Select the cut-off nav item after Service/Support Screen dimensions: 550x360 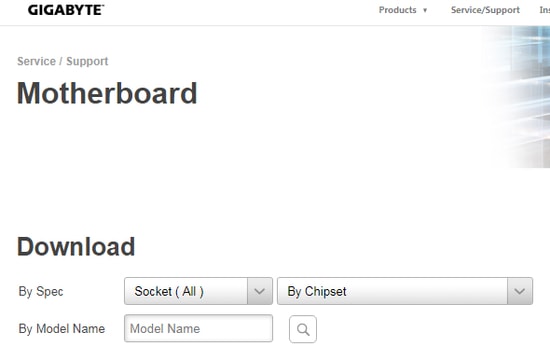click(545, 10)
